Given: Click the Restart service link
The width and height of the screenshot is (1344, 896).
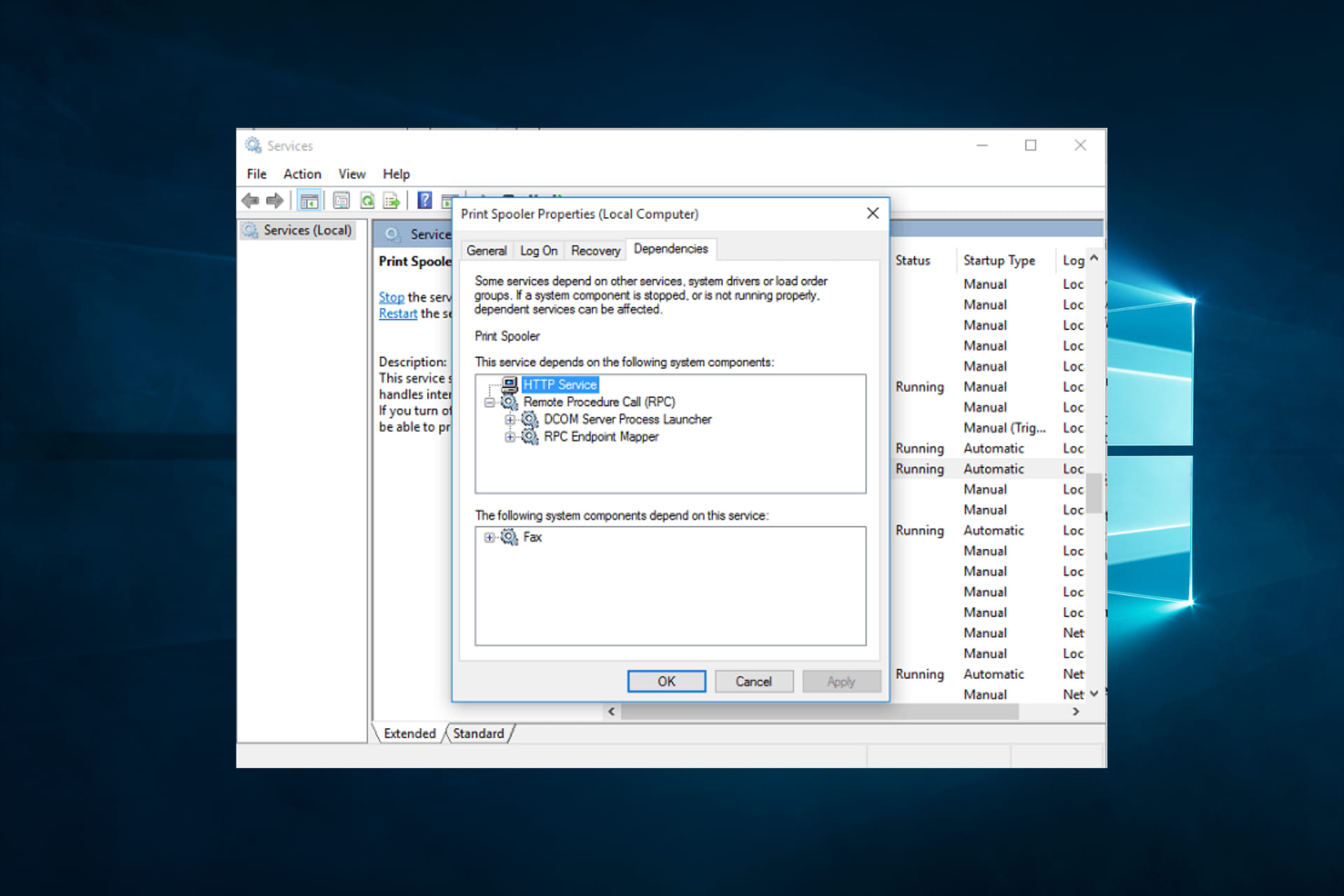Looking at the screenshot, I should click(398, 314).
